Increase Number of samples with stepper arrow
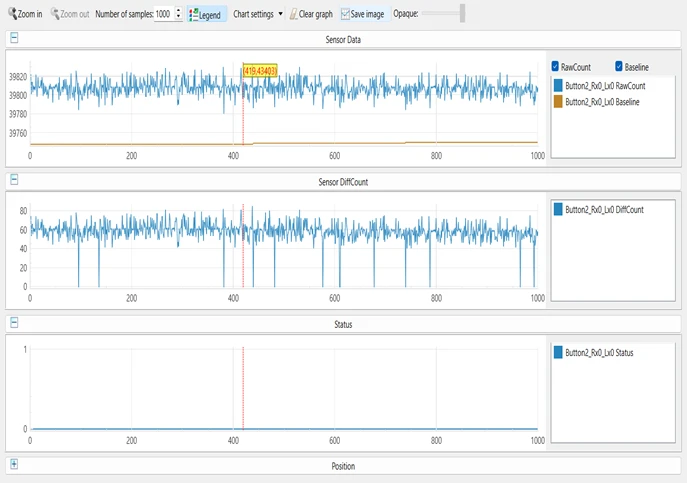The image size is (687, 483). pyautogui.click(x=178, y=11)
